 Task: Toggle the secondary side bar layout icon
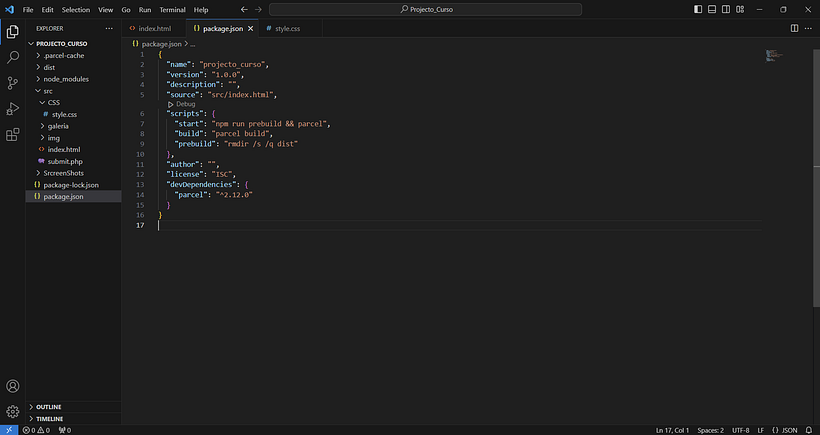726,9
